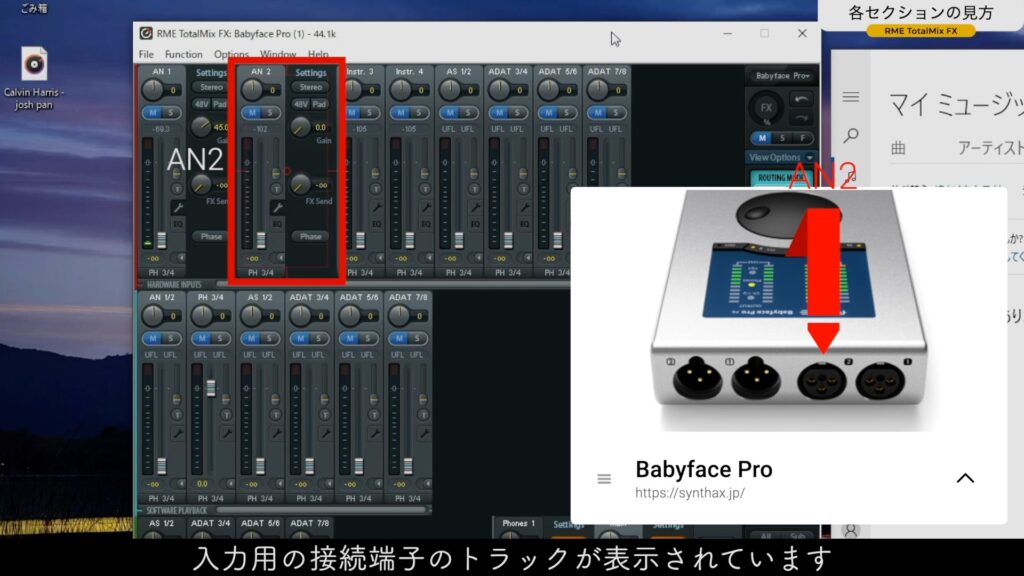Image resolution: width=1024 pixels, height=576 pixels.
Task: Open the hamburger menu in the music app
Action: click(x=850, y=97)
